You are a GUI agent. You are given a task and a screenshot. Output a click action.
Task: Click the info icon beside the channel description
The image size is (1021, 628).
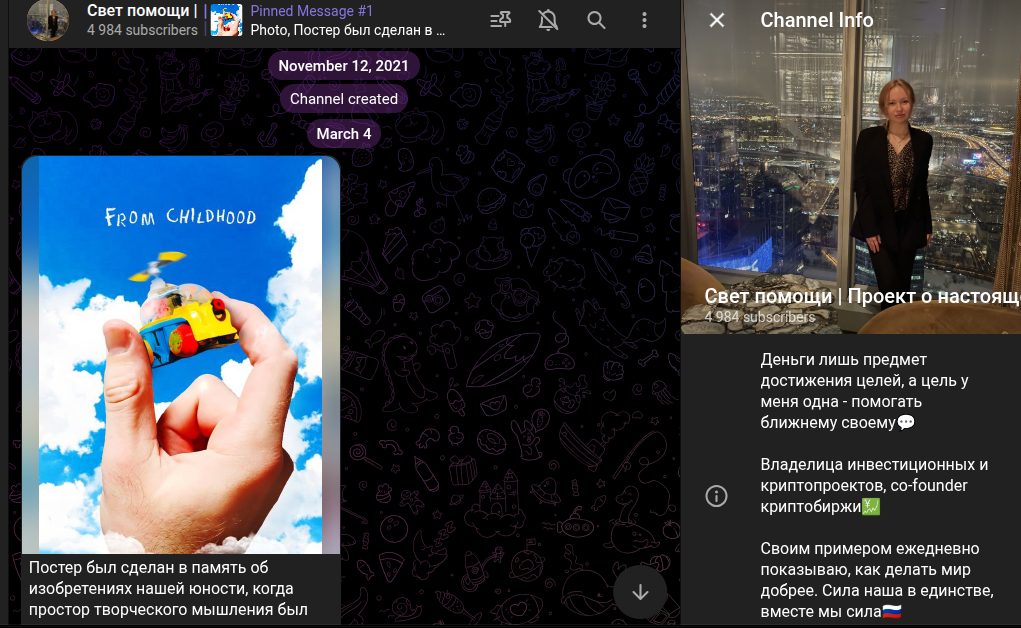716,496
